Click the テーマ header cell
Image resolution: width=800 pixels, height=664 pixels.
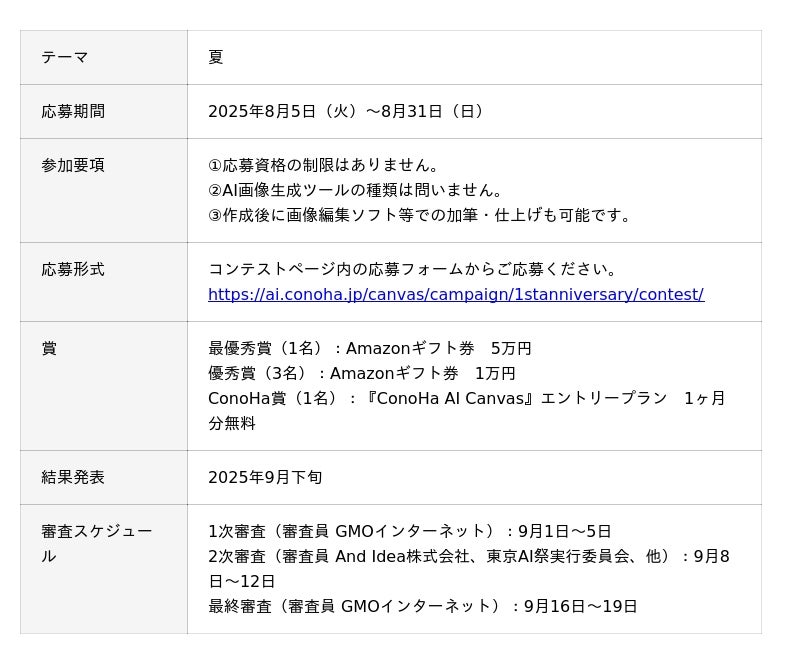(65, 58)
